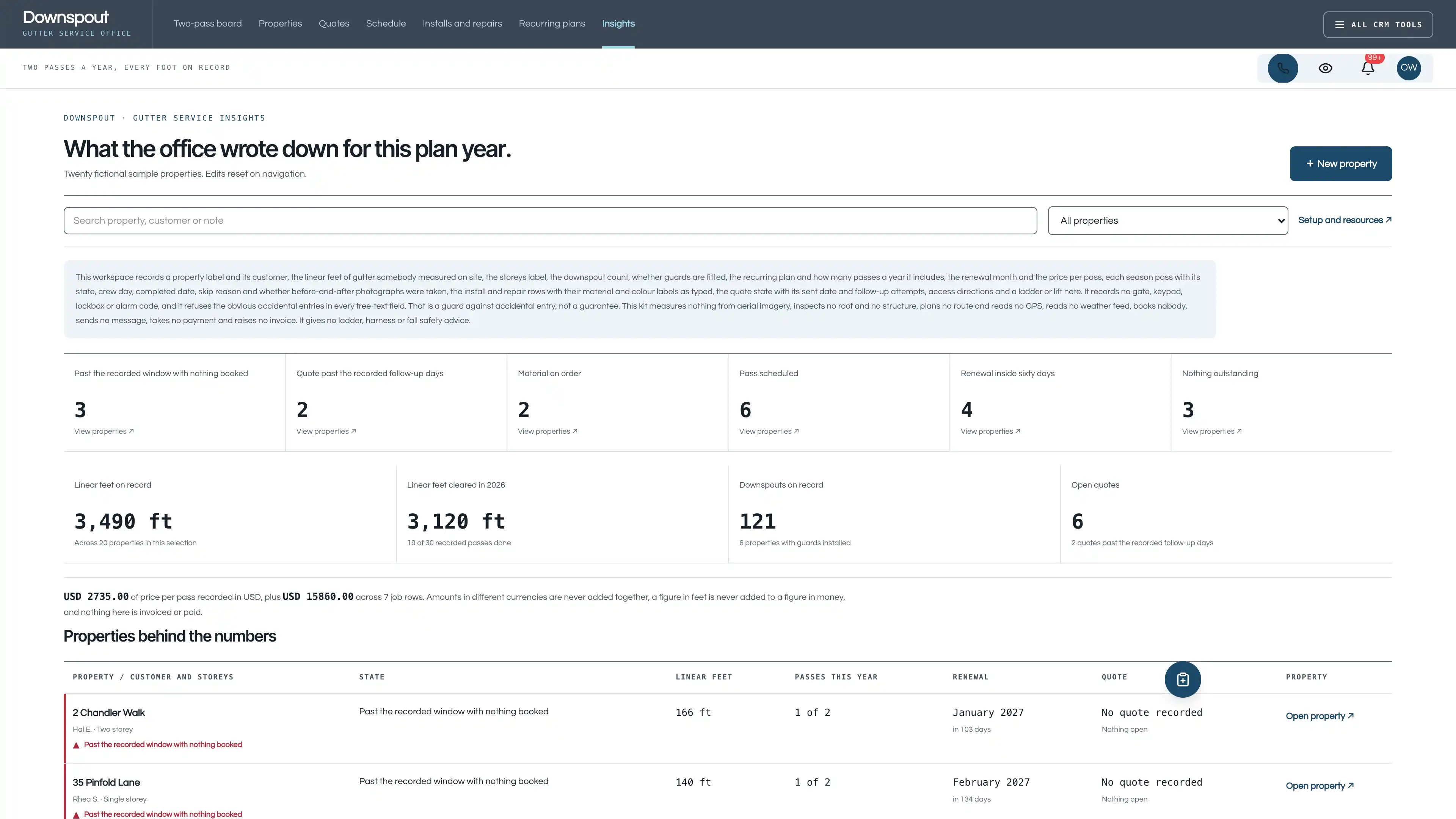Open notifications bell with 99+ badge
The height and width of the screenshot is (819, 1456).
point(1367,68)
